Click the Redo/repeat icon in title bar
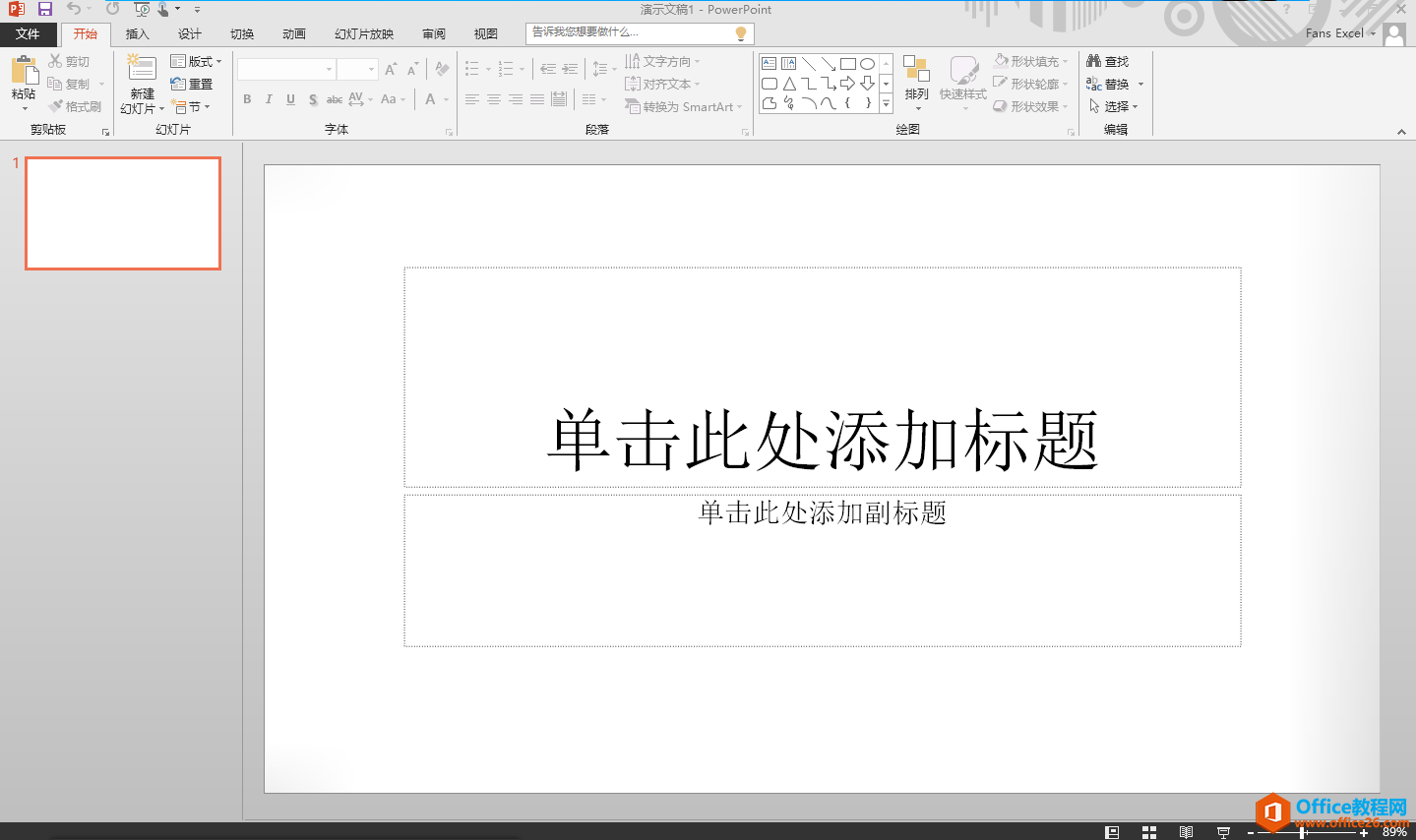Screen dimensions: 1416x840 [x=112, y=9]
